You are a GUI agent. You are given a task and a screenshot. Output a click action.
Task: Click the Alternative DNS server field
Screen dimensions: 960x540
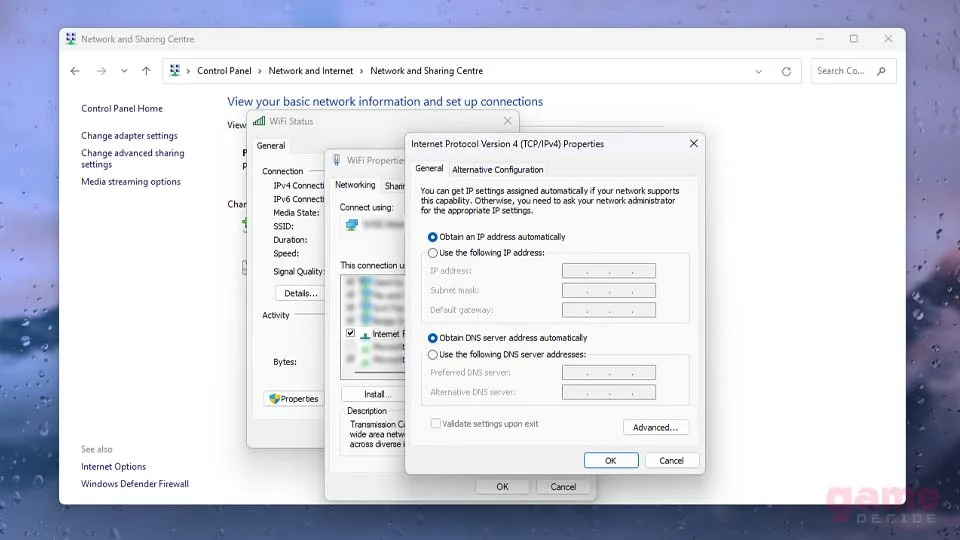pyautogui.click(x=609, y=392)
